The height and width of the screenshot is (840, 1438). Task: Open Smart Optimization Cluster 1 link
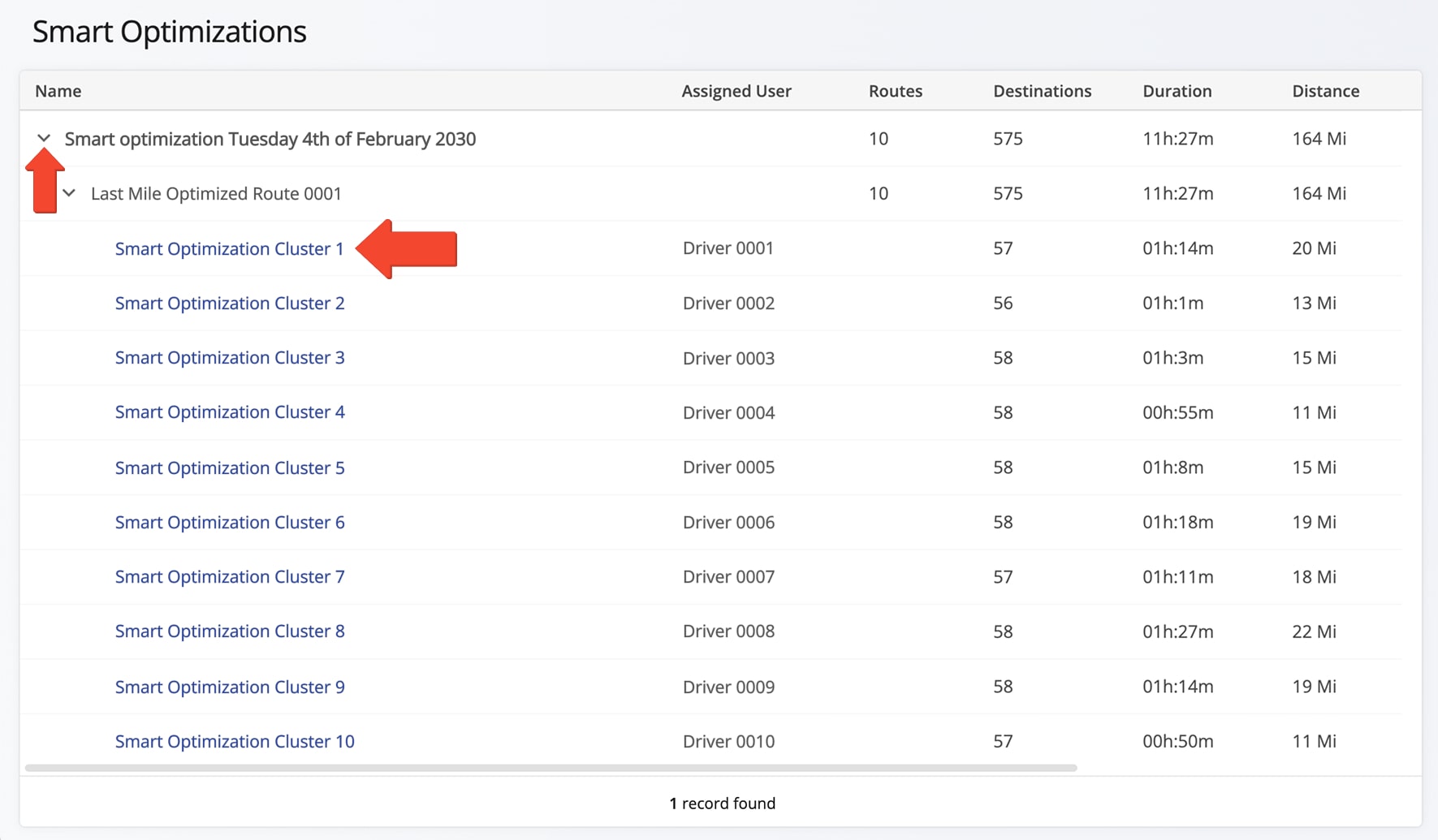click(230, 248)
